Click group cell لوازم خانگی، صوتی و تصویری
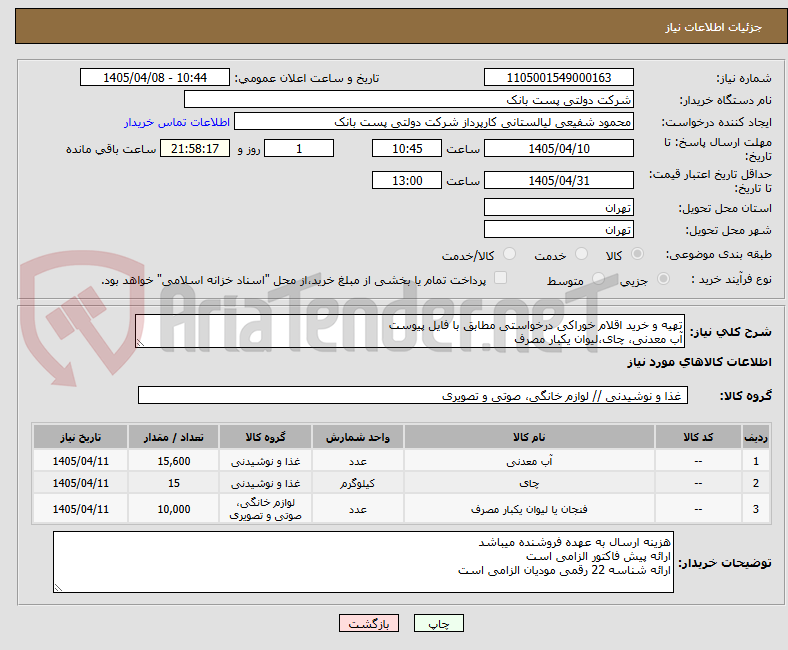The width and height of the screenshot is (788, 650). [265, 509]
